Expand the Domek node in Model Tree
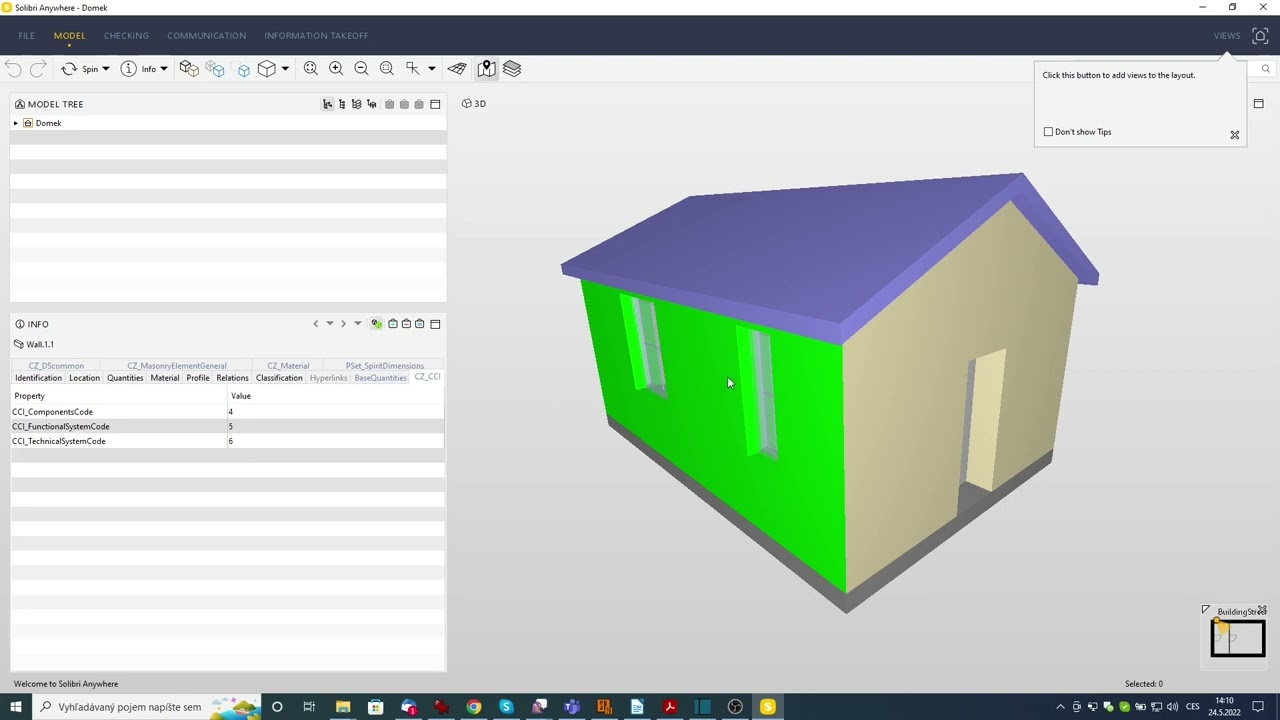The height and width of the screenshot is (720, 1280). 16,123
